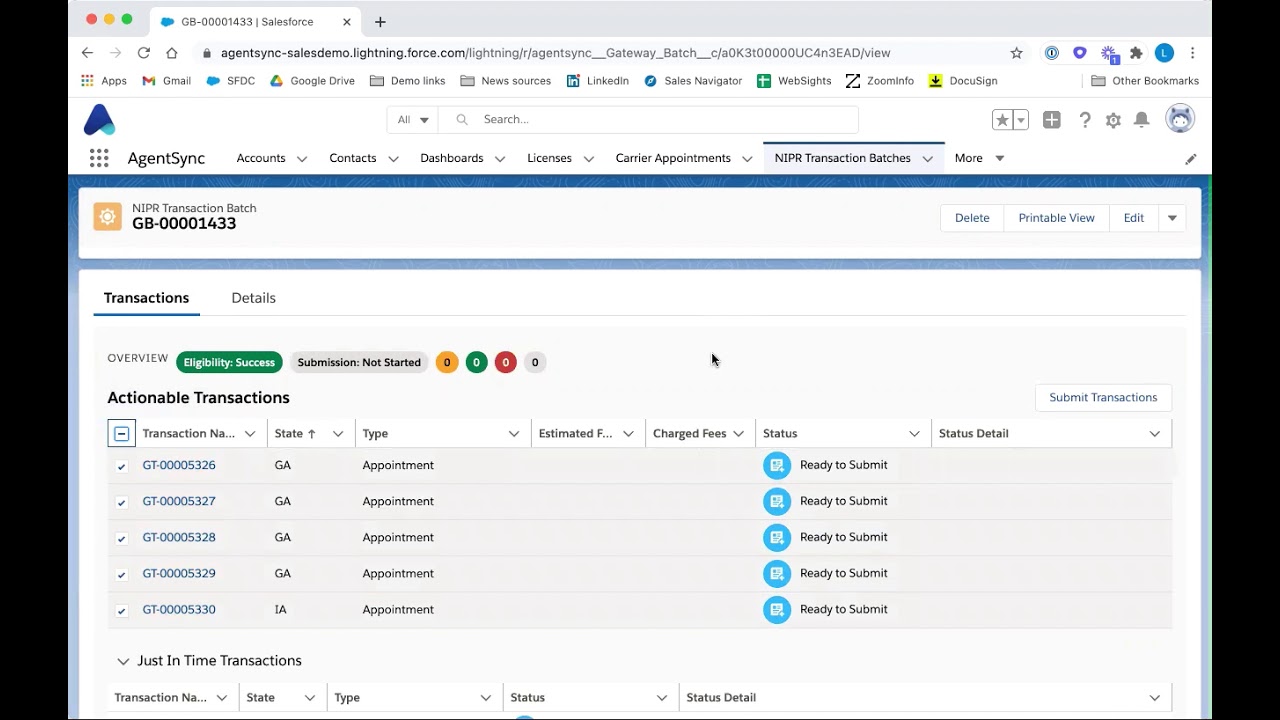Click the red count badge
Screen dimensions: 1280x720
point(505,362)
